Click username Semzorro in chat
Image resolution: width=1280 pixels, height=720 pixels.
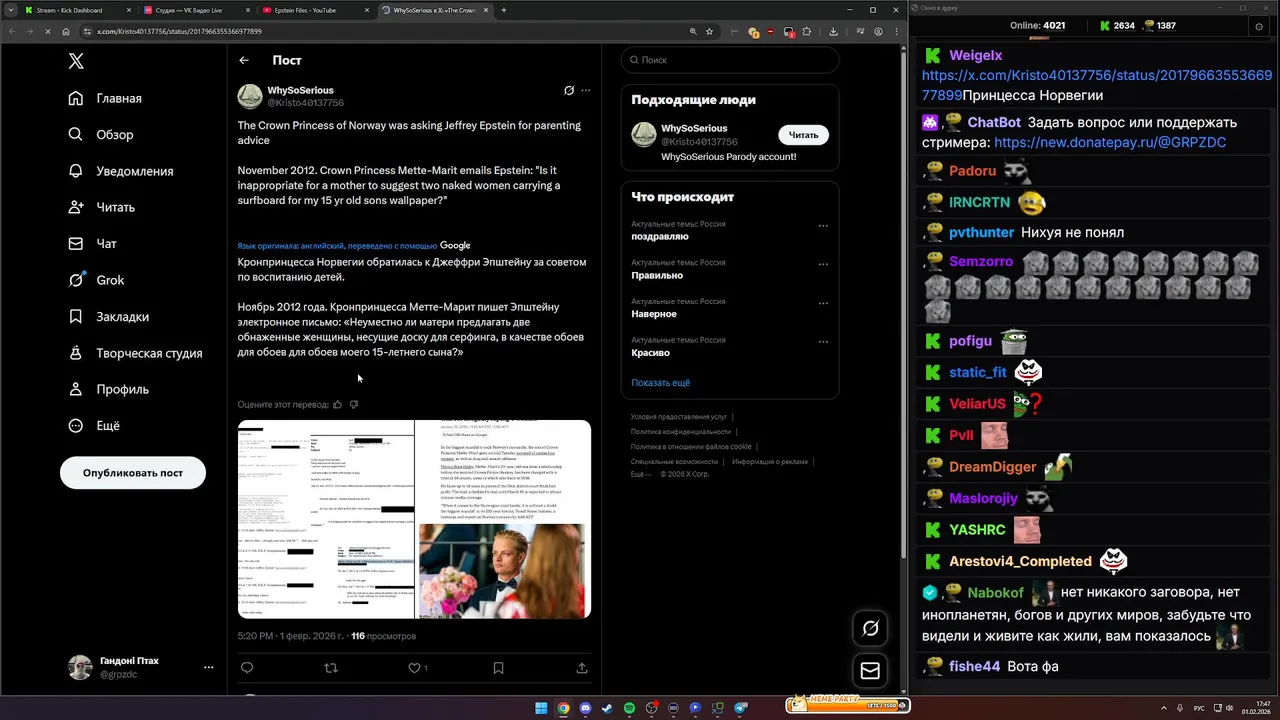tap(981, 262)
